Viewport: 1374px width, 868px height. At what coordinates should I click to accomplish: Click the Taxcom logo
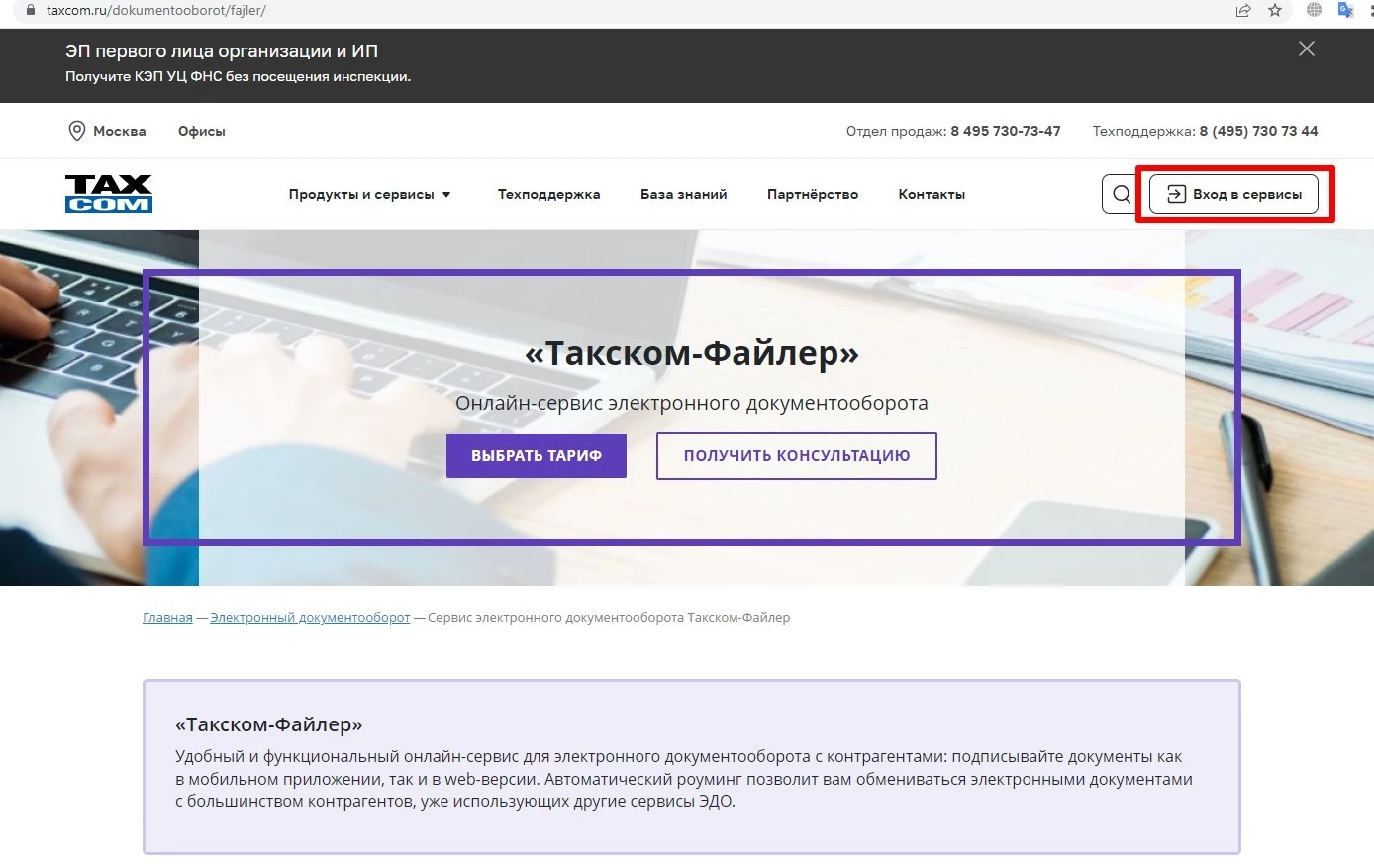[109, 194]
